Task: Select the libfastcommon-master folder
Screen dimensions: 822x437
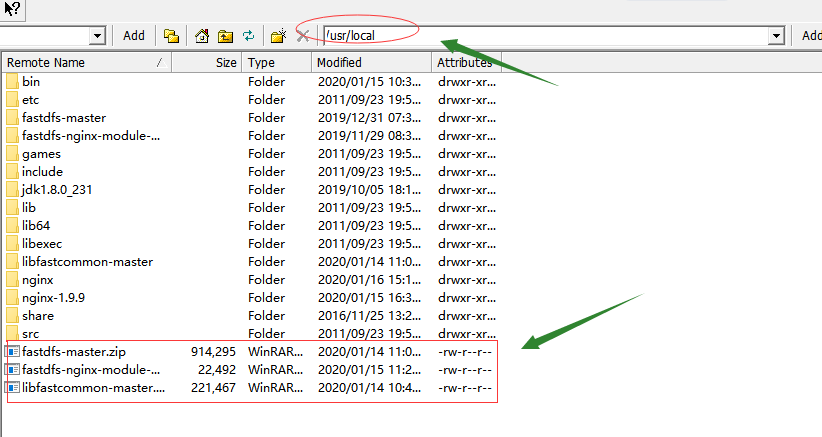Action: point(88,261)
